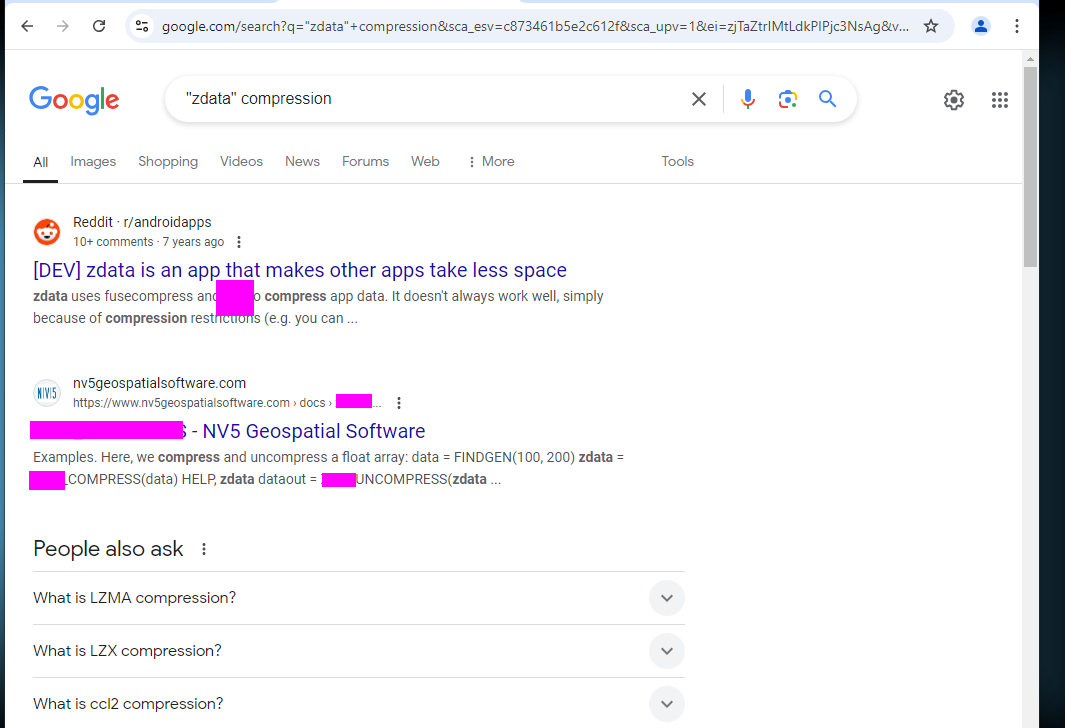
Task: Switch to the Videos tab
Action: click(x=241, y=162)
